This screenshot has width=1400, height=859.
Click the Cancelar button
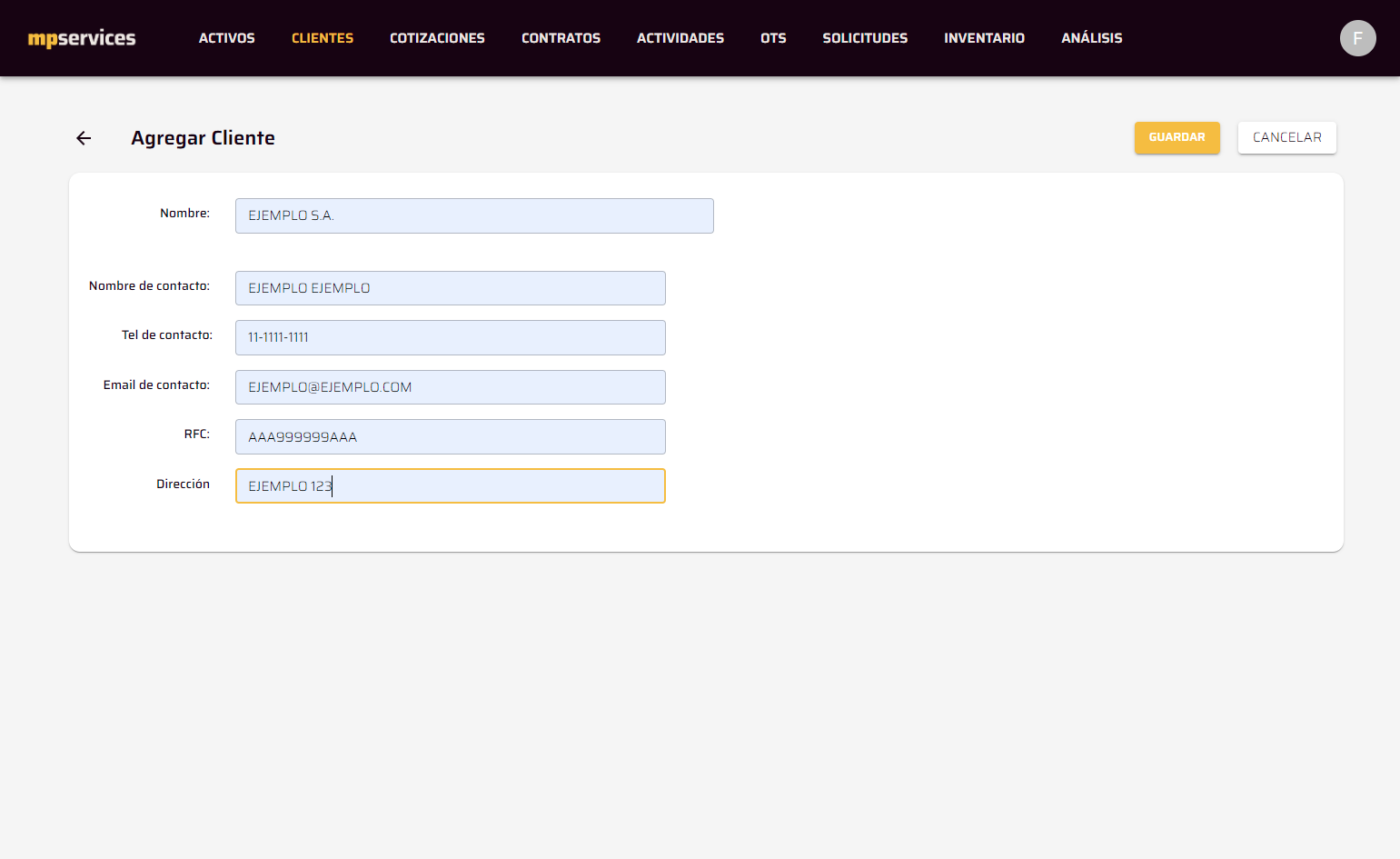1286,137
